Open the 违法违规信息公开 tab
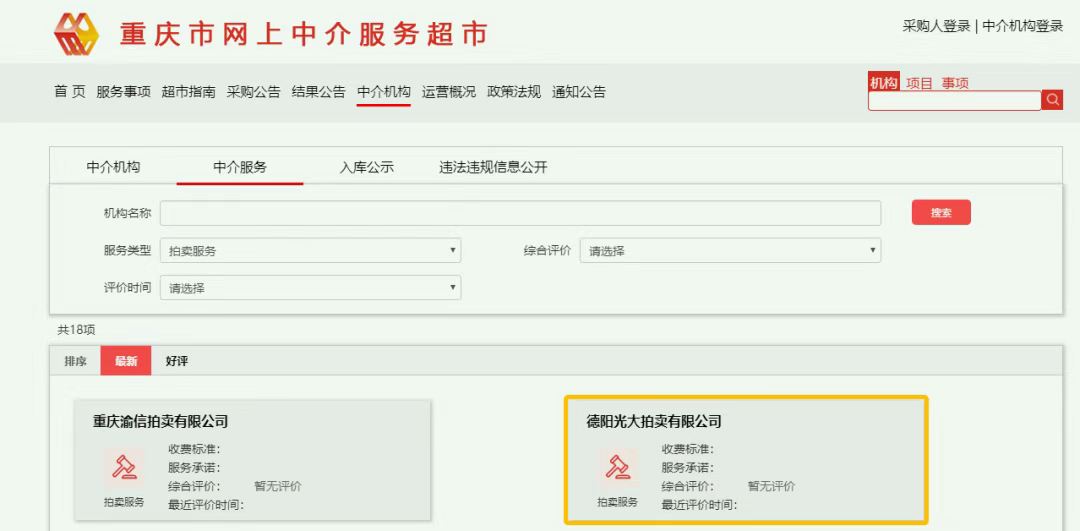Viewport: 1080px width, 531px height. pyautogui.click(x=493, y=167)
